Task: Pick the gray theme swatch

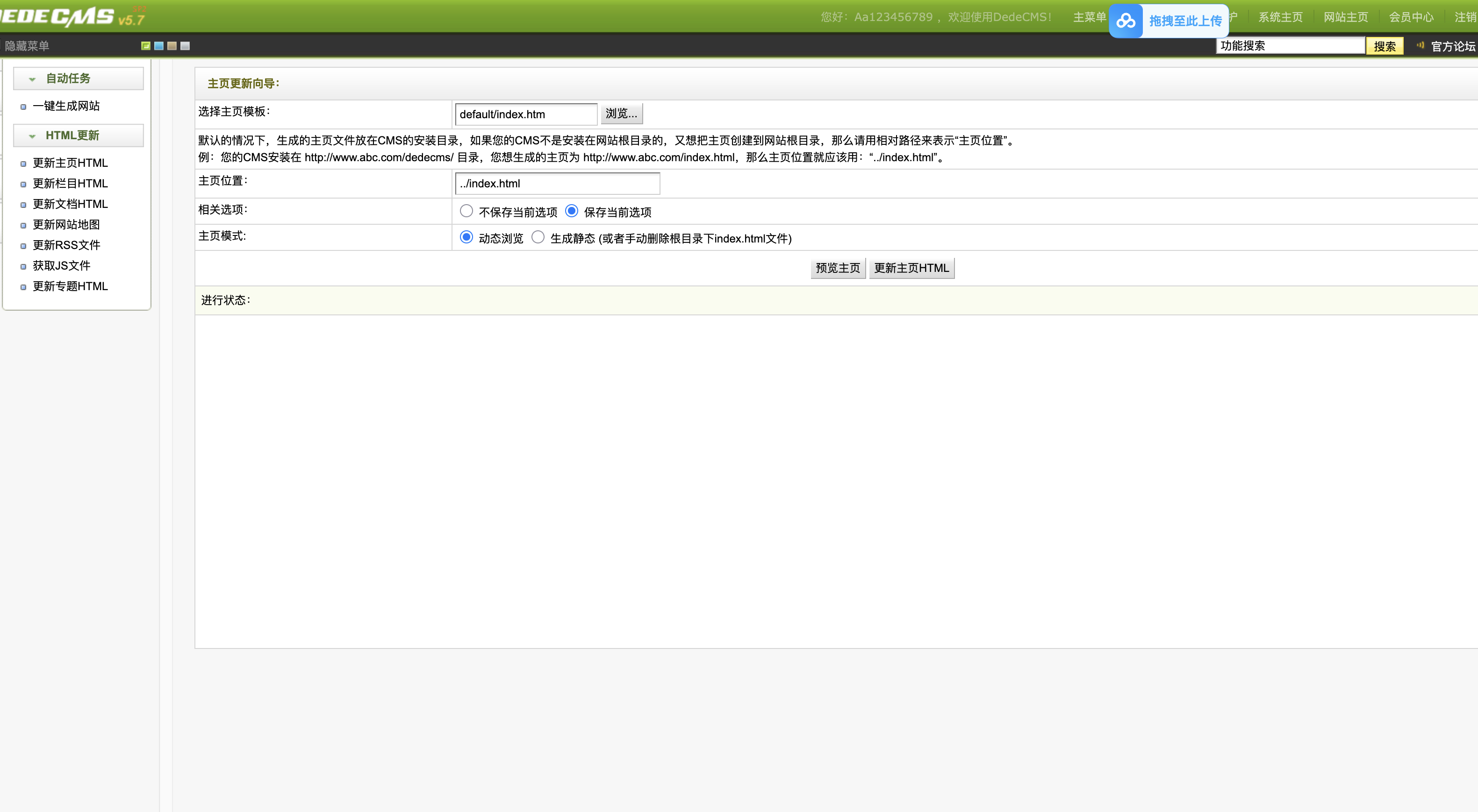Action: 185,46
